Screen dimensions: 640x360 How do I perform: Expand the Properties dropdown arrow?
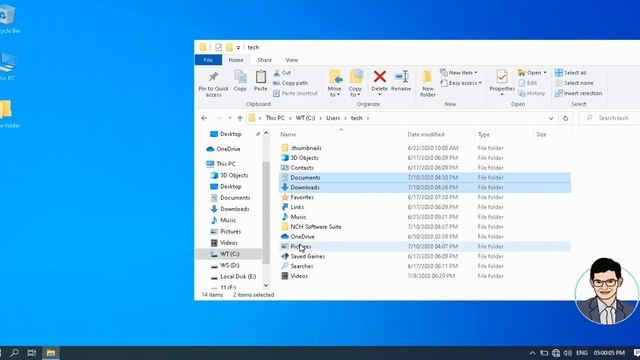pos(502,95)
